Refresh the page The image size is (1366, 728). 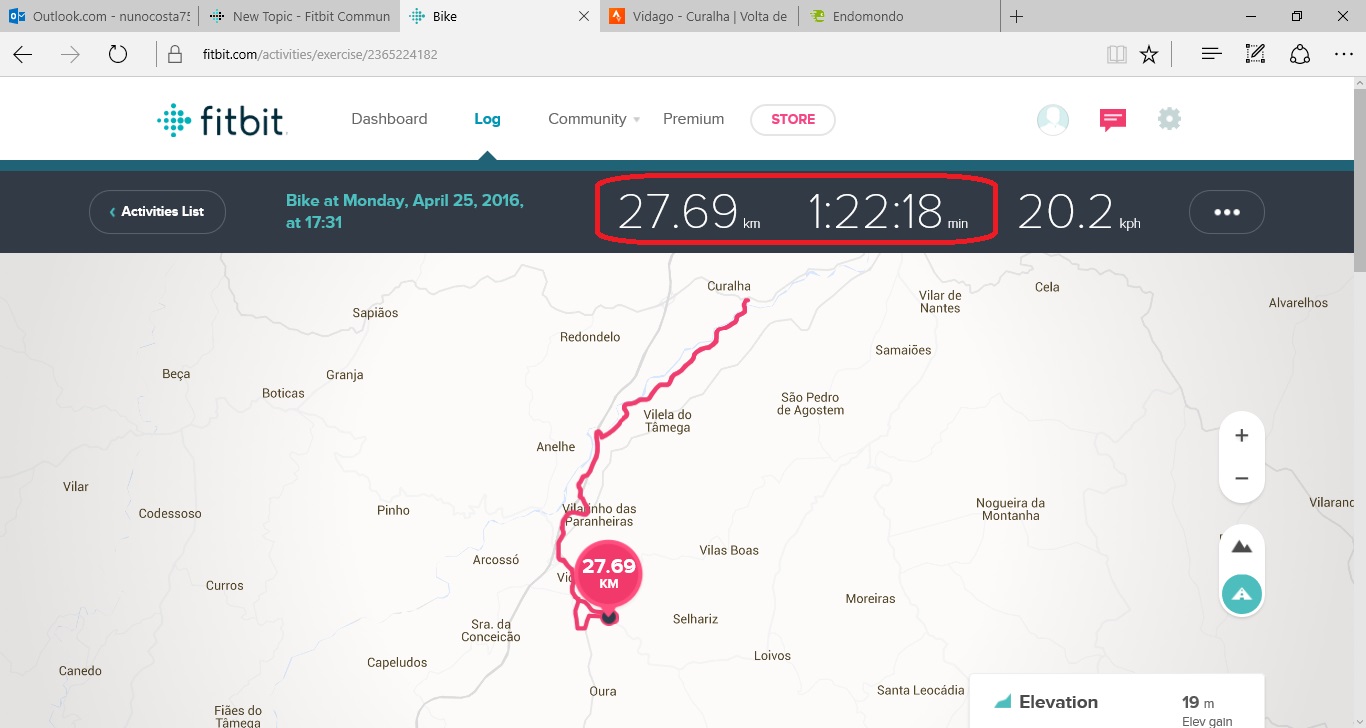[118, 54]
